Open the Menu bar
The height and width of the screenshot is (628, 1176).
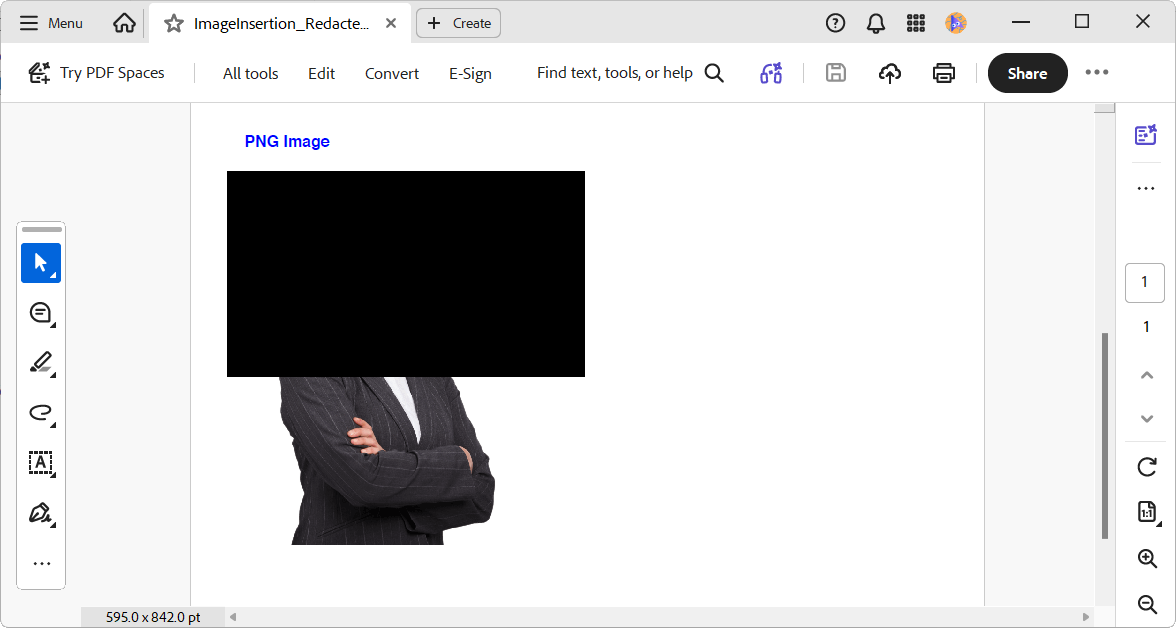[x=50, y=22]
